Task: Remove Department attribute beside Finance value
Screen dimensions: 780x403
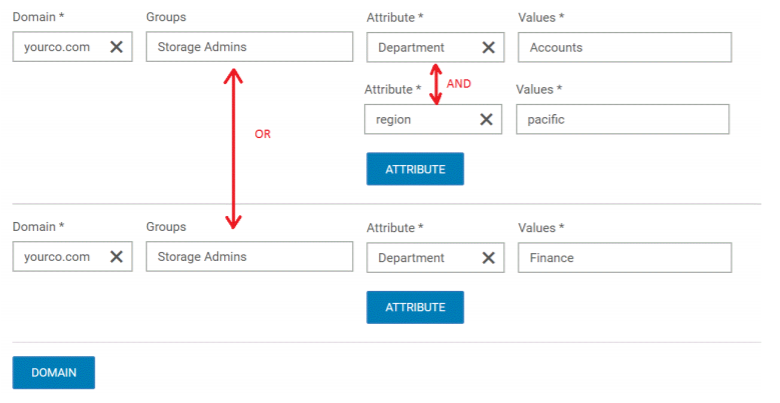Action: pos(488,257)
